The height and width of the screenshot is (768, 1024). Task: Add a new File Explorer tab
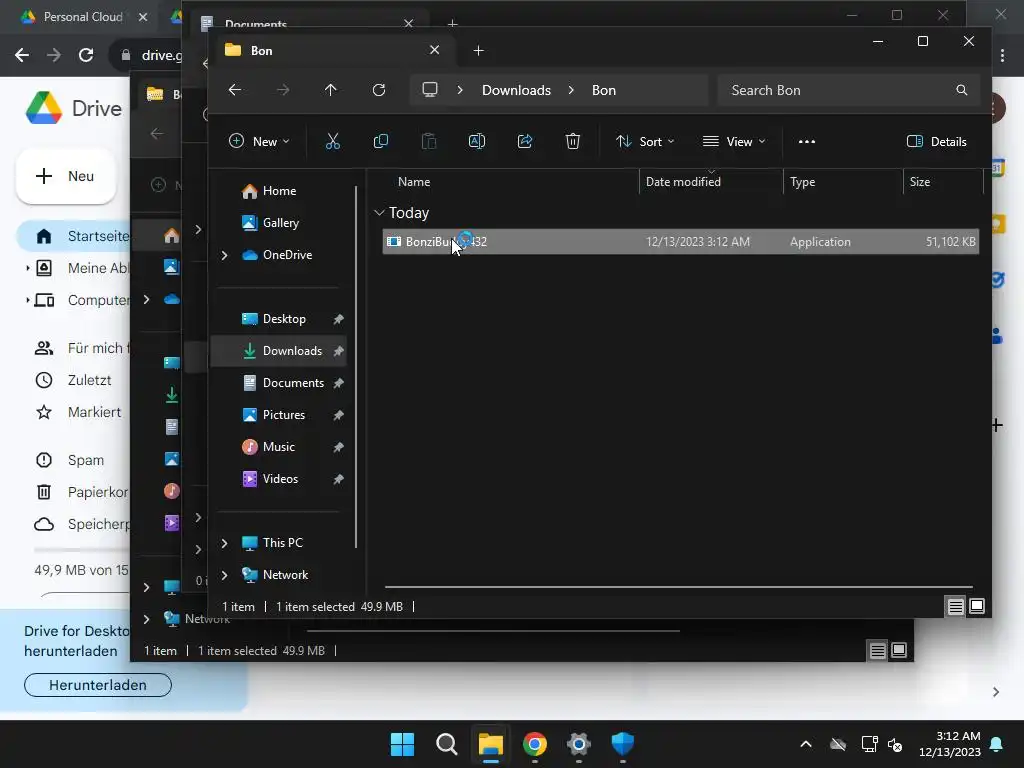[478, 51]
